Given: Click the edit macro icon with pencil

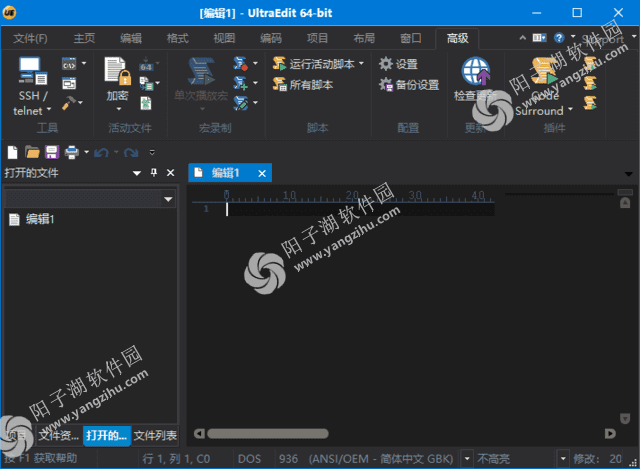Looking at the screenshot, I should point(240,102).
